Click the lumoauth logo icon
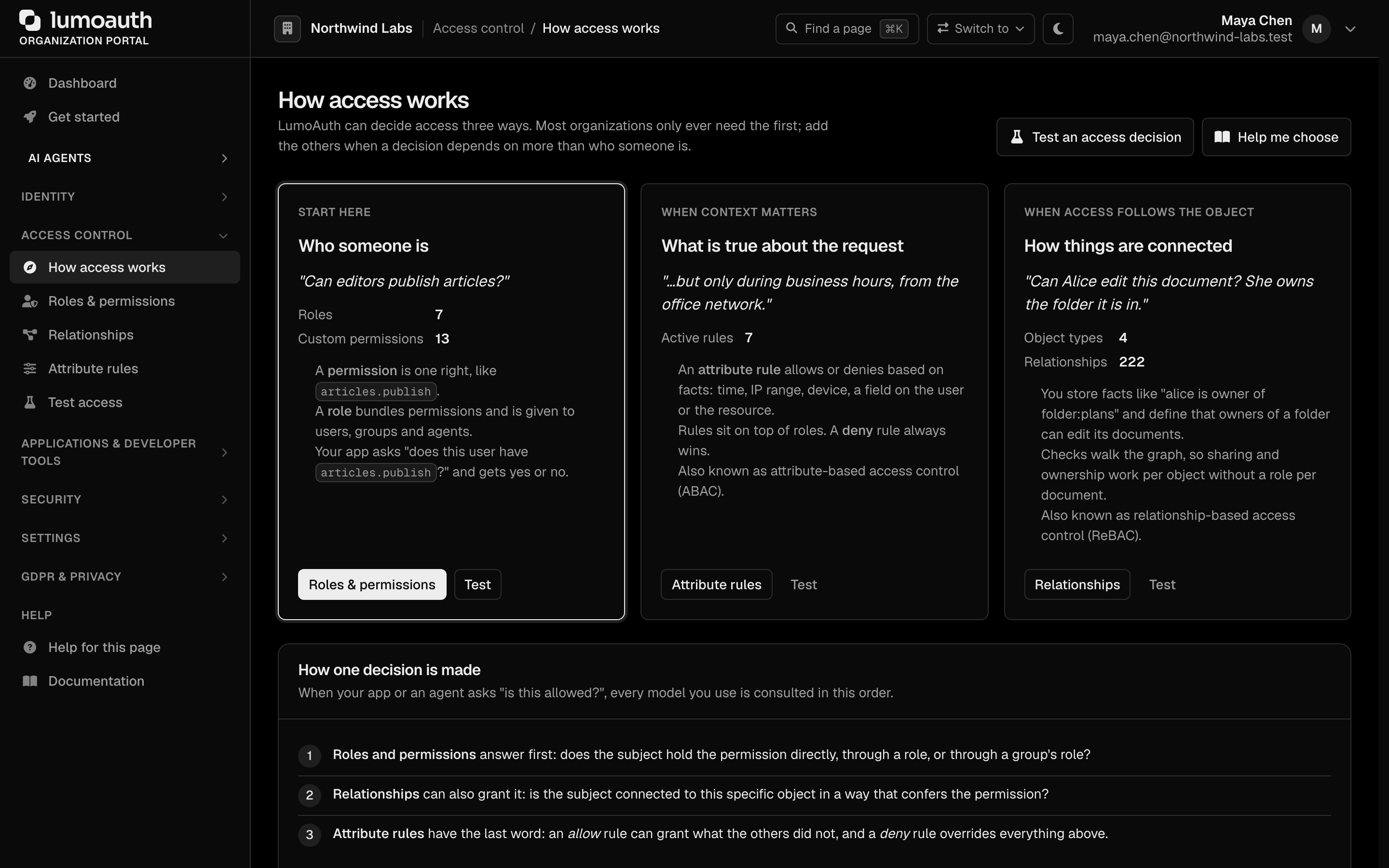Image resolution: width=1389 pixels, height=868 pixels. (30, 20)
